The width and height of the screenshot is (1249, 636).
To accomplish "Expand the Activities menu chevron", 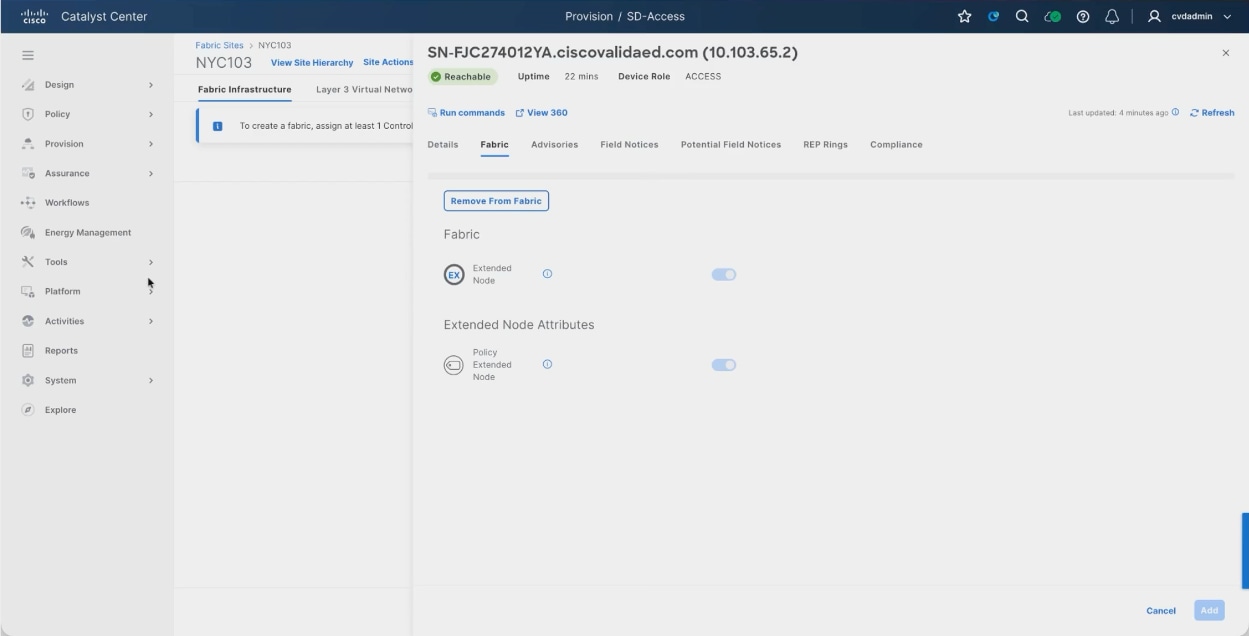I will click(x=151, y=321).
